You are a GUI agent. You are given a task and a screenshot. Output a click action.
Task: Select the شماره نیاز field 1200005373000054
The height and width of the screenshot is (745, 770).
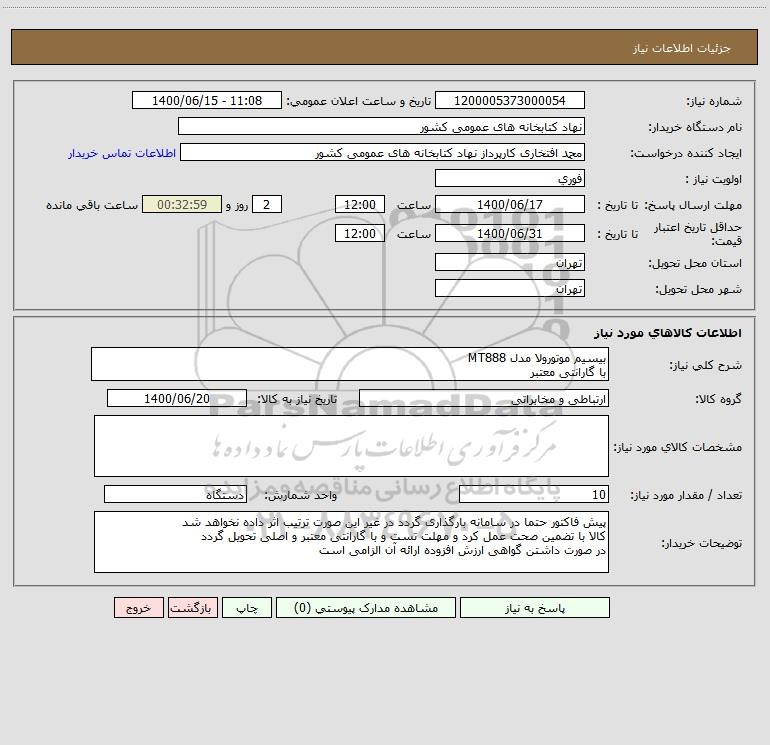pos(510,100)
